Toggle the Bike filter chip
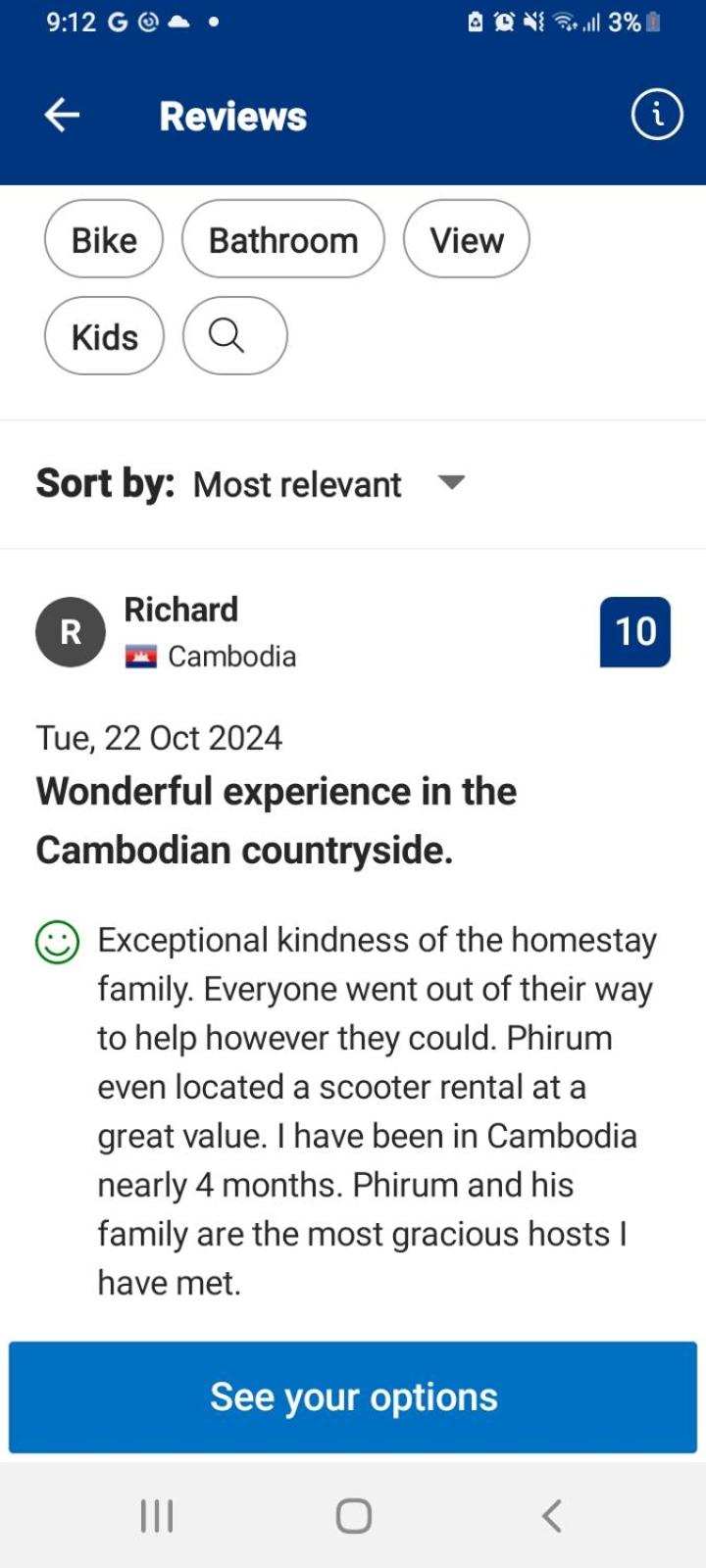This screenshot has width=706, height=1568. point(104,240)
